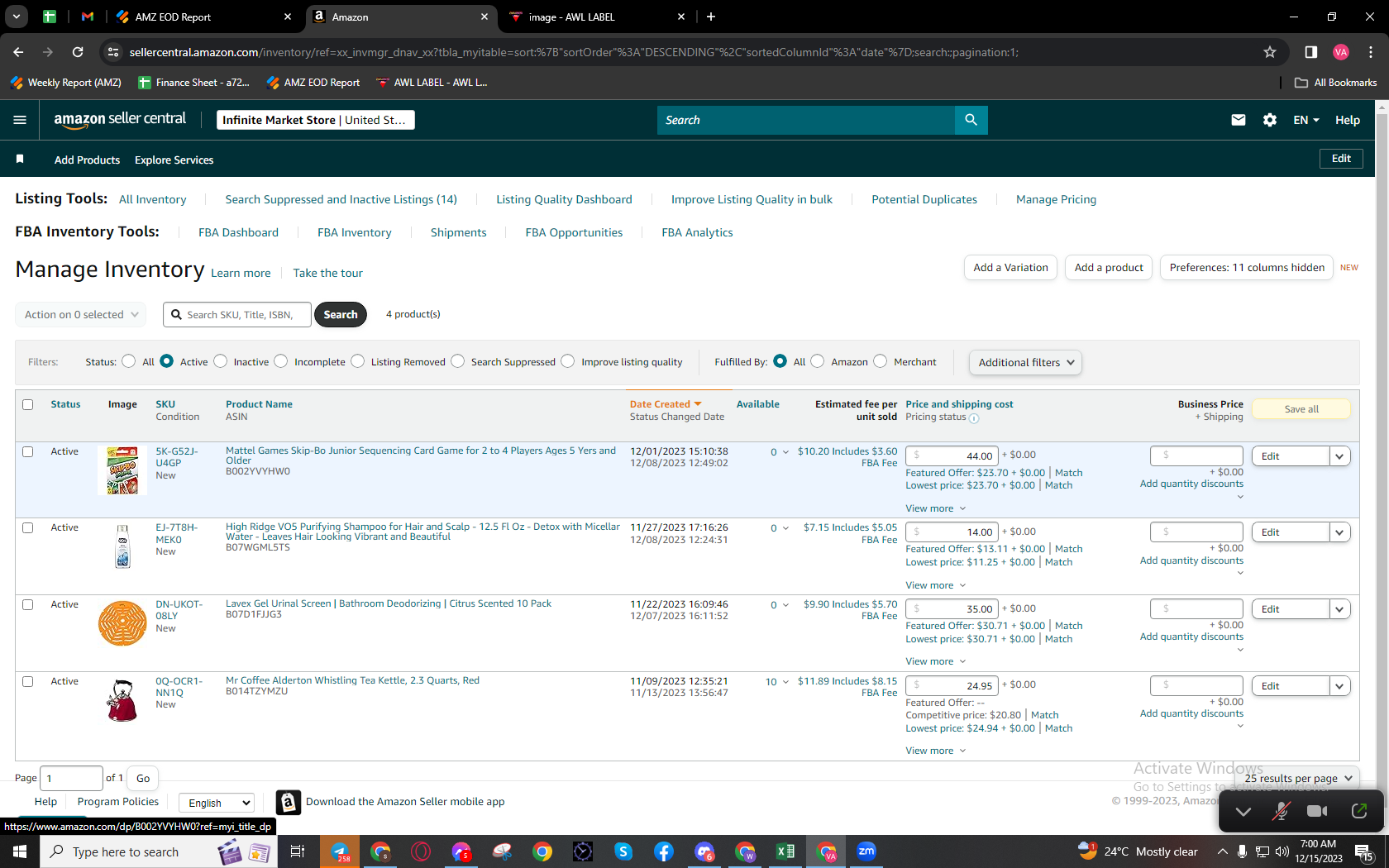Click the bookmark flag icon in the favorites bar
The width and height of the screenshot is (1389, 868).
point(20,159)
